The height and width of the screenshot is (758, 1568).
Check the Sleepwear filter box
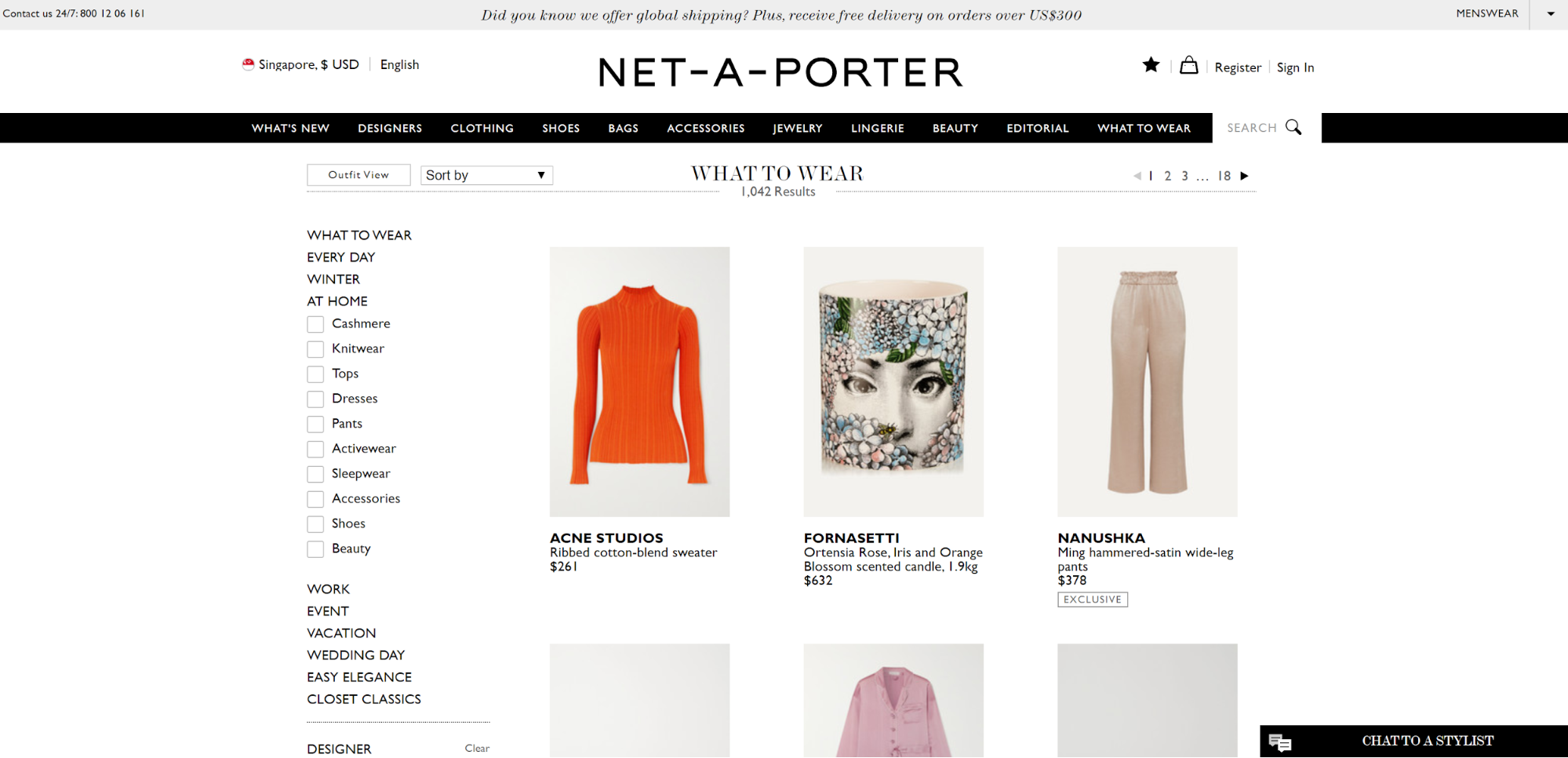(x=315, y=474)
